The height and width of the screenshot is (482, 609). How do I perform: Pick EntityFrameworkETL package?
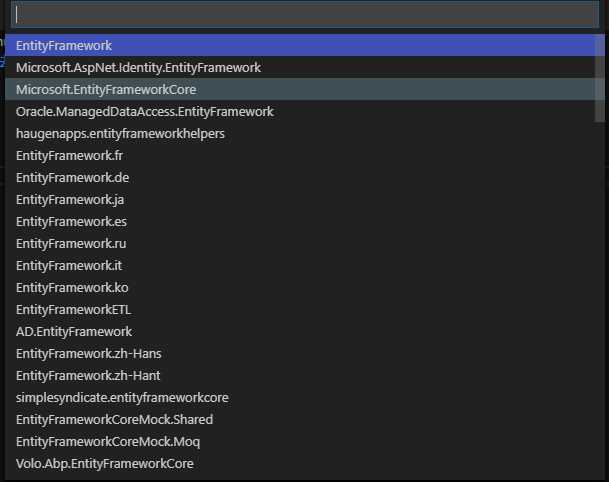coord(305,310)
